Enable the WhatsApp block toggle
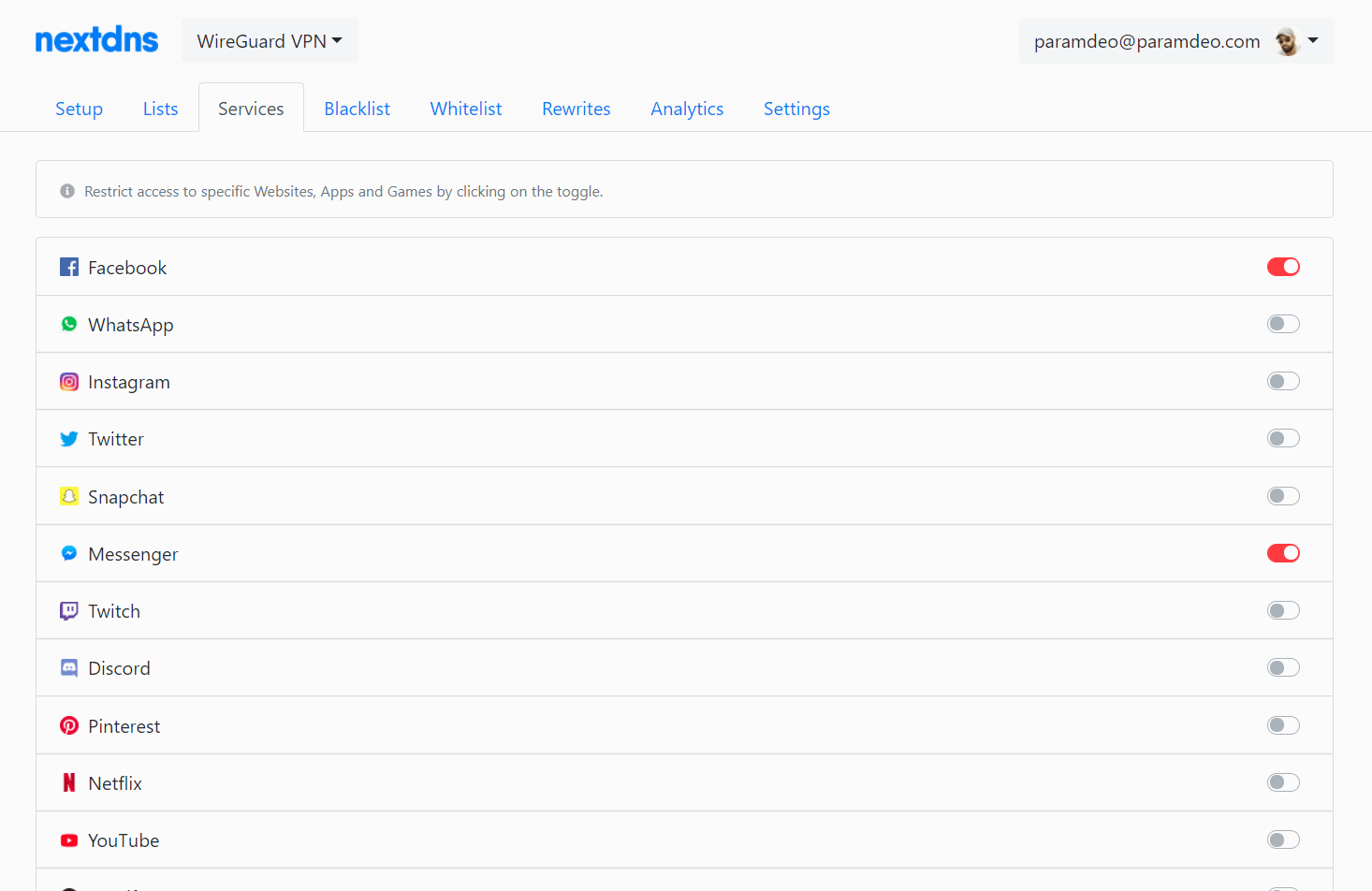 tap(1283, 324)
